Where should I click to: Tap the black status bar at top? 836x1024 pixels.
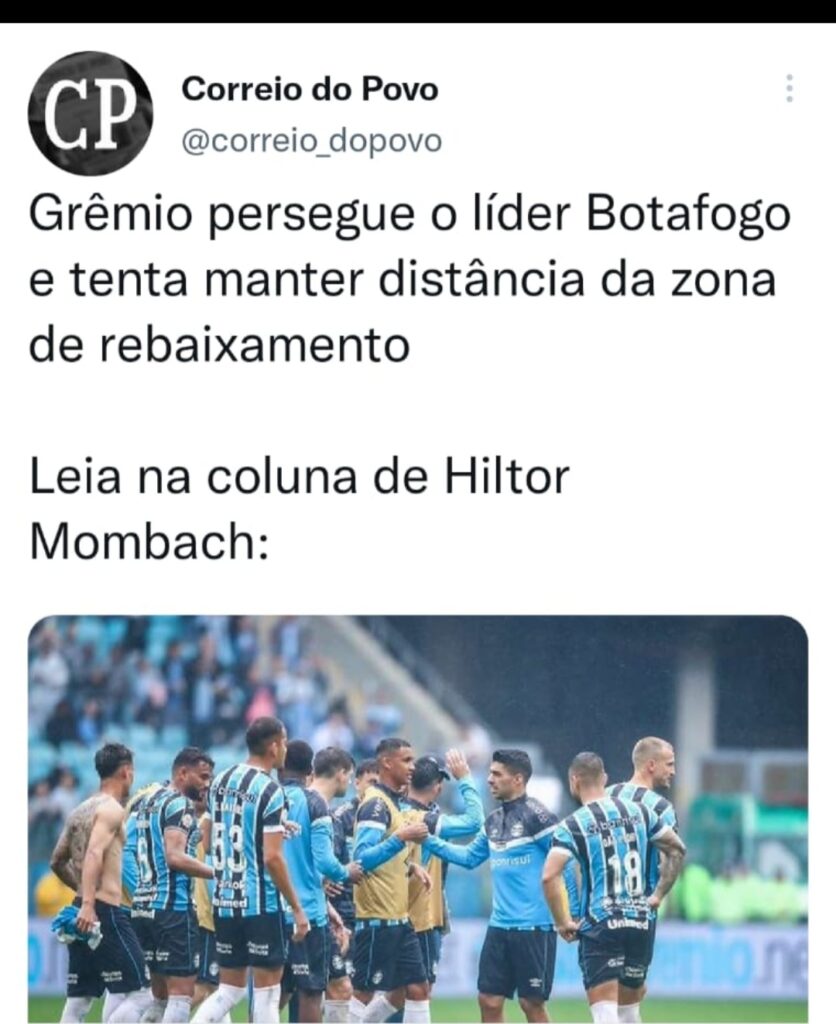[x=418, y=11]
